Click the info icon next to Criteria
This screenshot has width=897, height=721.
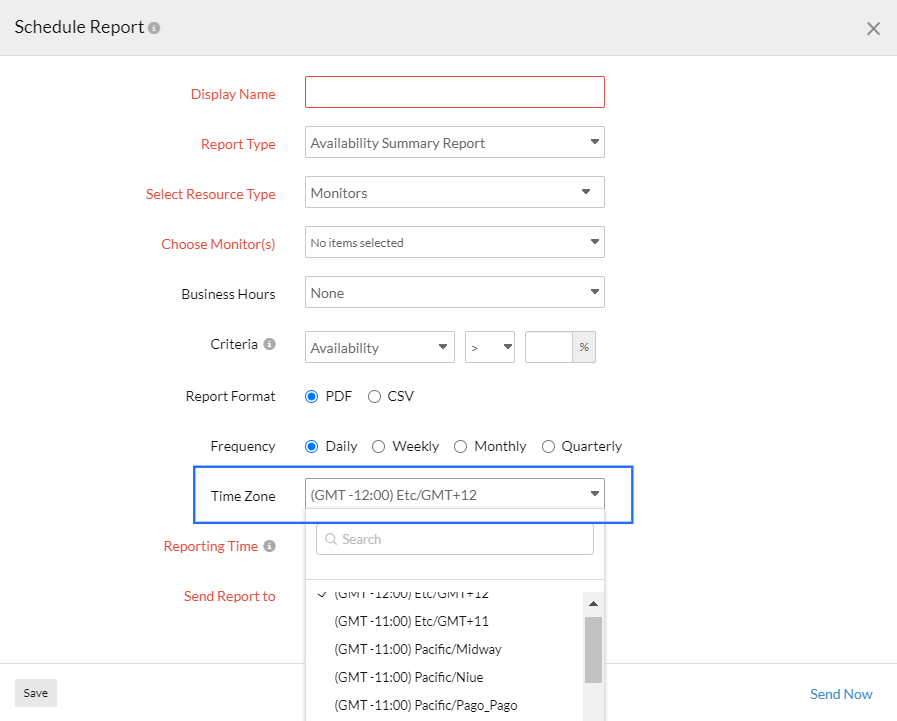[x=268, y=344]
